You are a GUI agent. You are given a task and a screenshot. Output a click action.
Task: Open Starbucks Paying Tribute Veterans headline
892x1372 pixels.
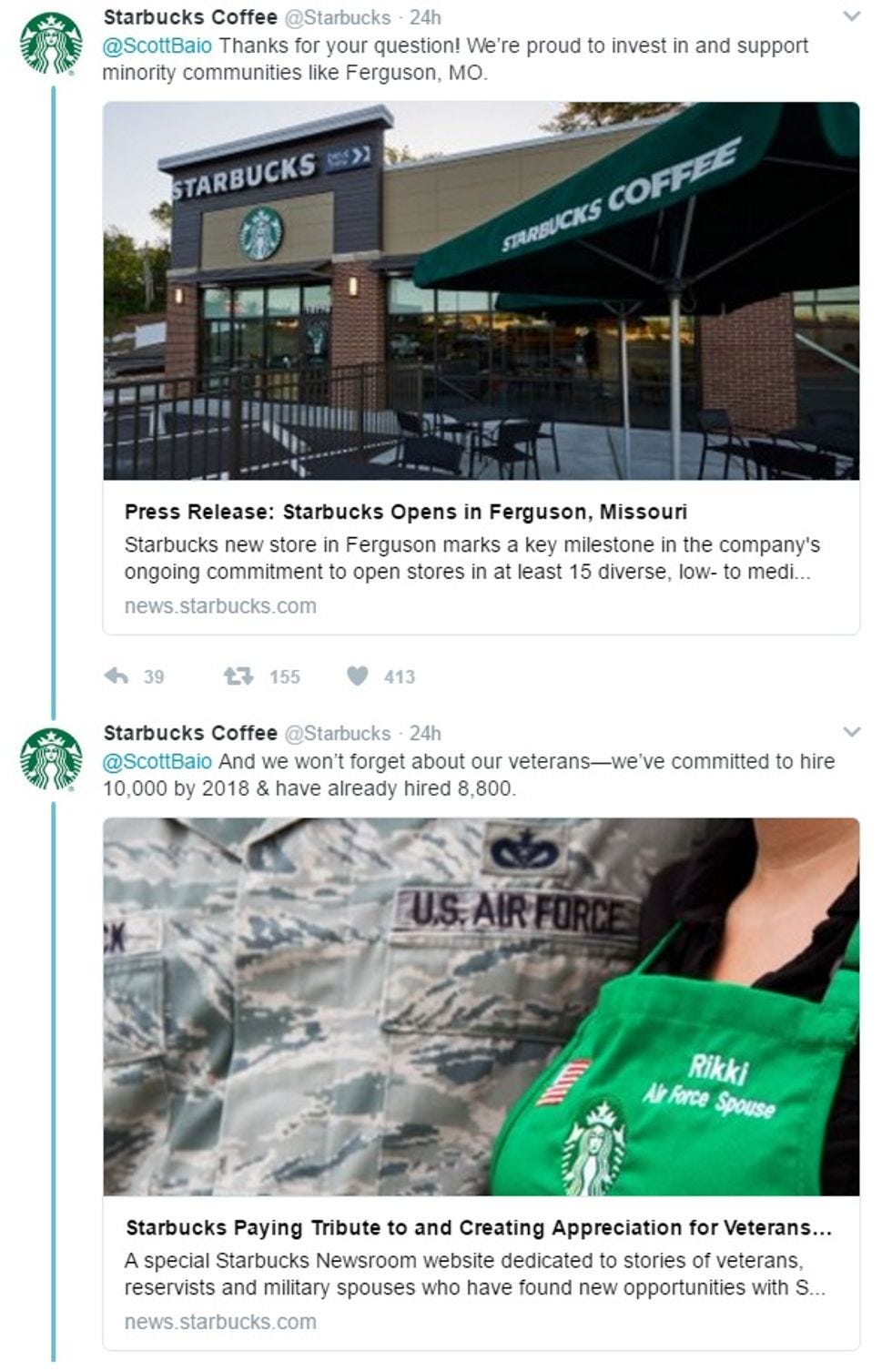[x=479, y=1227]
